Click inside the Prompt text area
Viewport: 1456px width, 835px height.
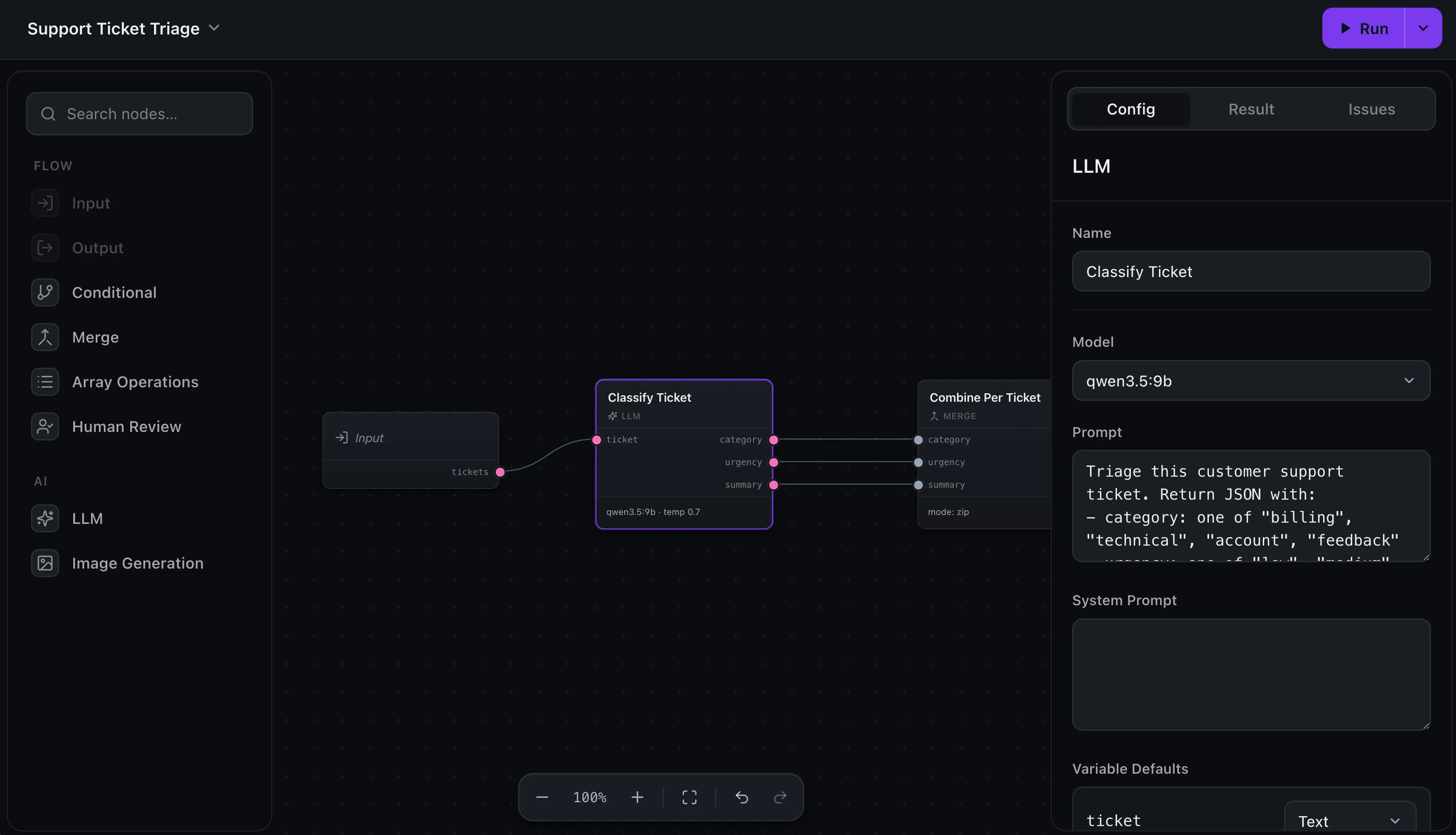coord(1251,506)
